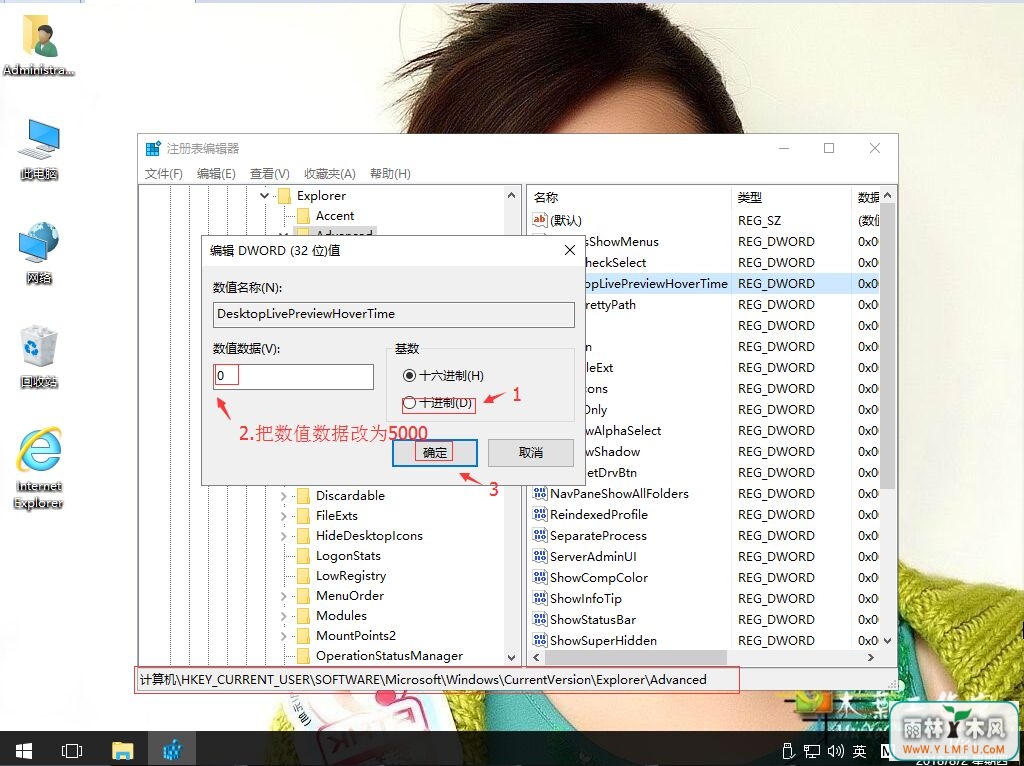Click the ServerAdminUI DWORD icon
The width and height of the screenshot is (1024, 766).
[x=539, y=556]
